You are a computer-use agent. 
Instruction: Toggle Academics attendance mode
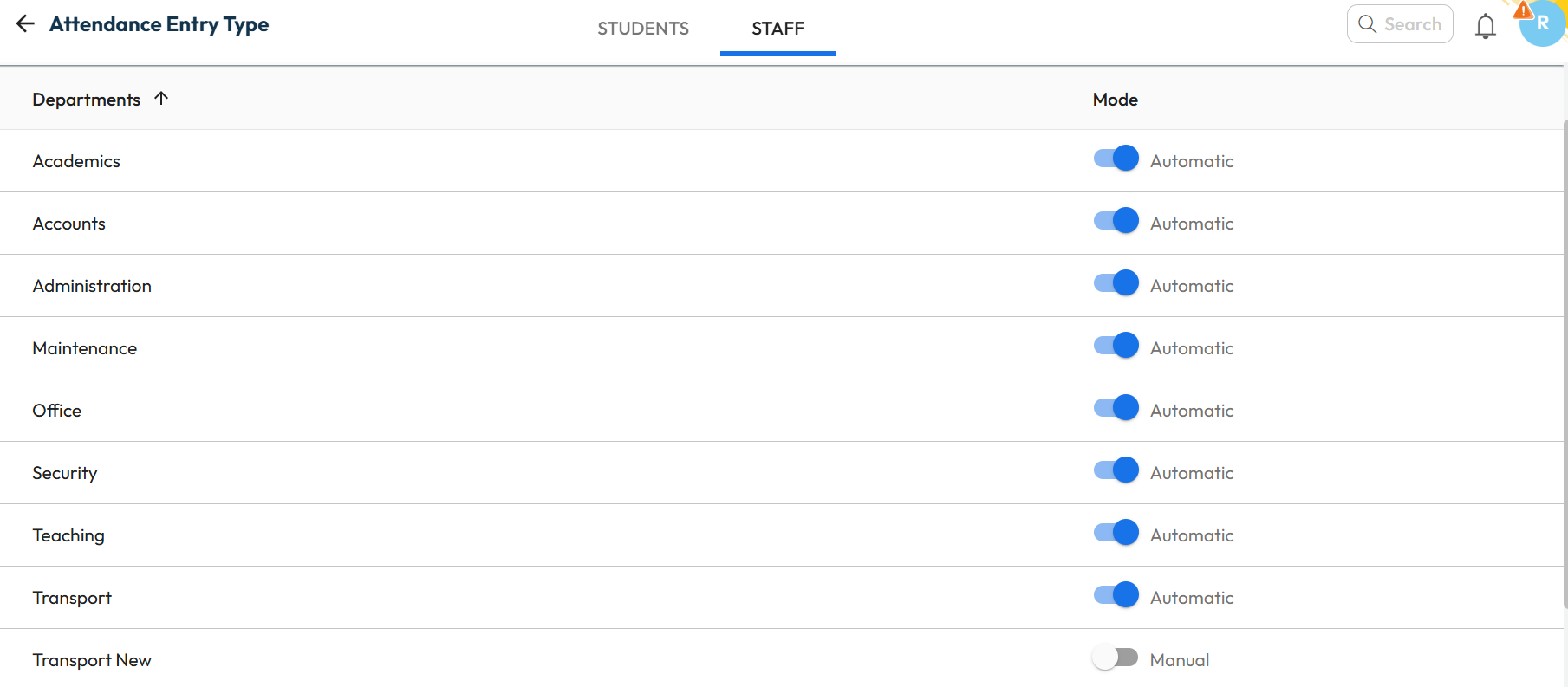(1116, 159)
